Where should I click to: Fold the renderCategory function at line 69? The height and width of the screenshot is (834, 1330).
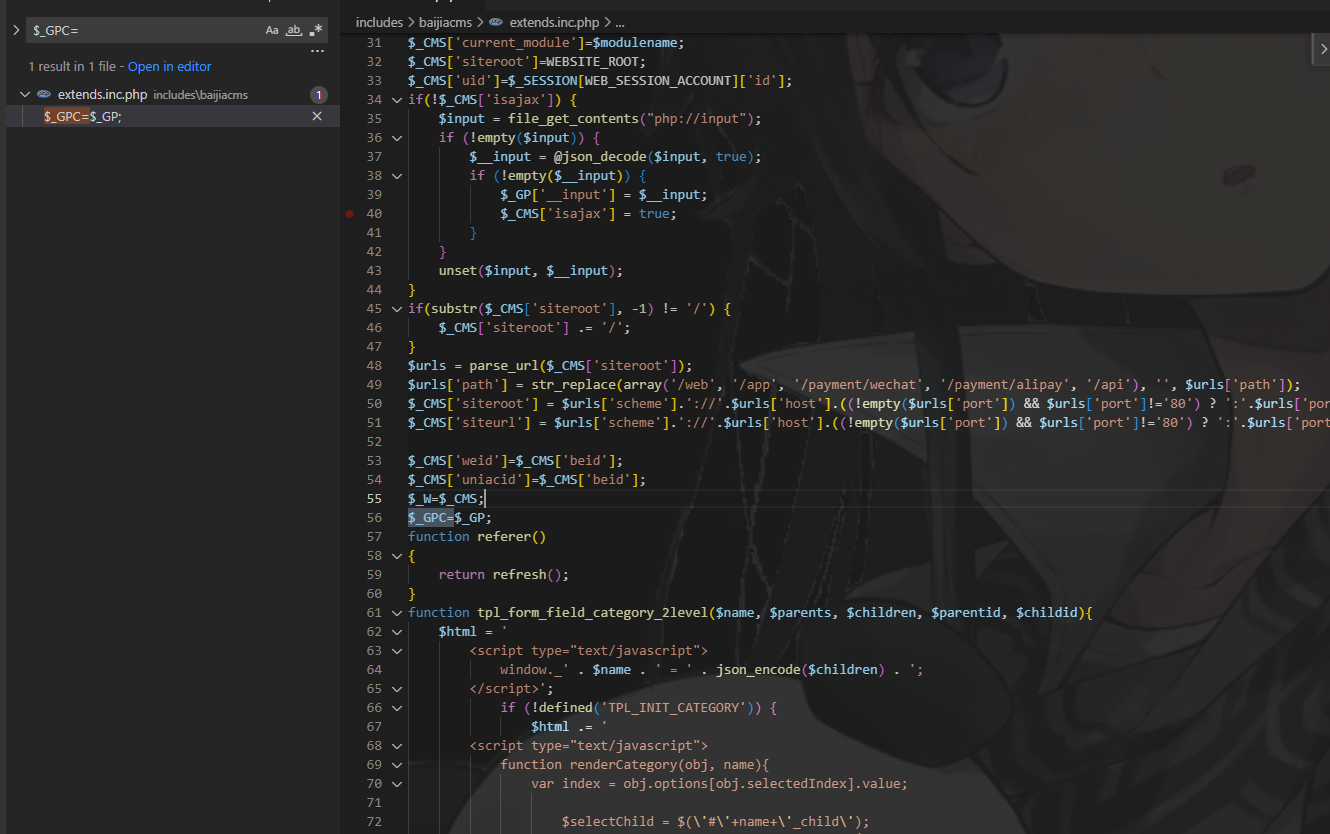click(397, 765)
